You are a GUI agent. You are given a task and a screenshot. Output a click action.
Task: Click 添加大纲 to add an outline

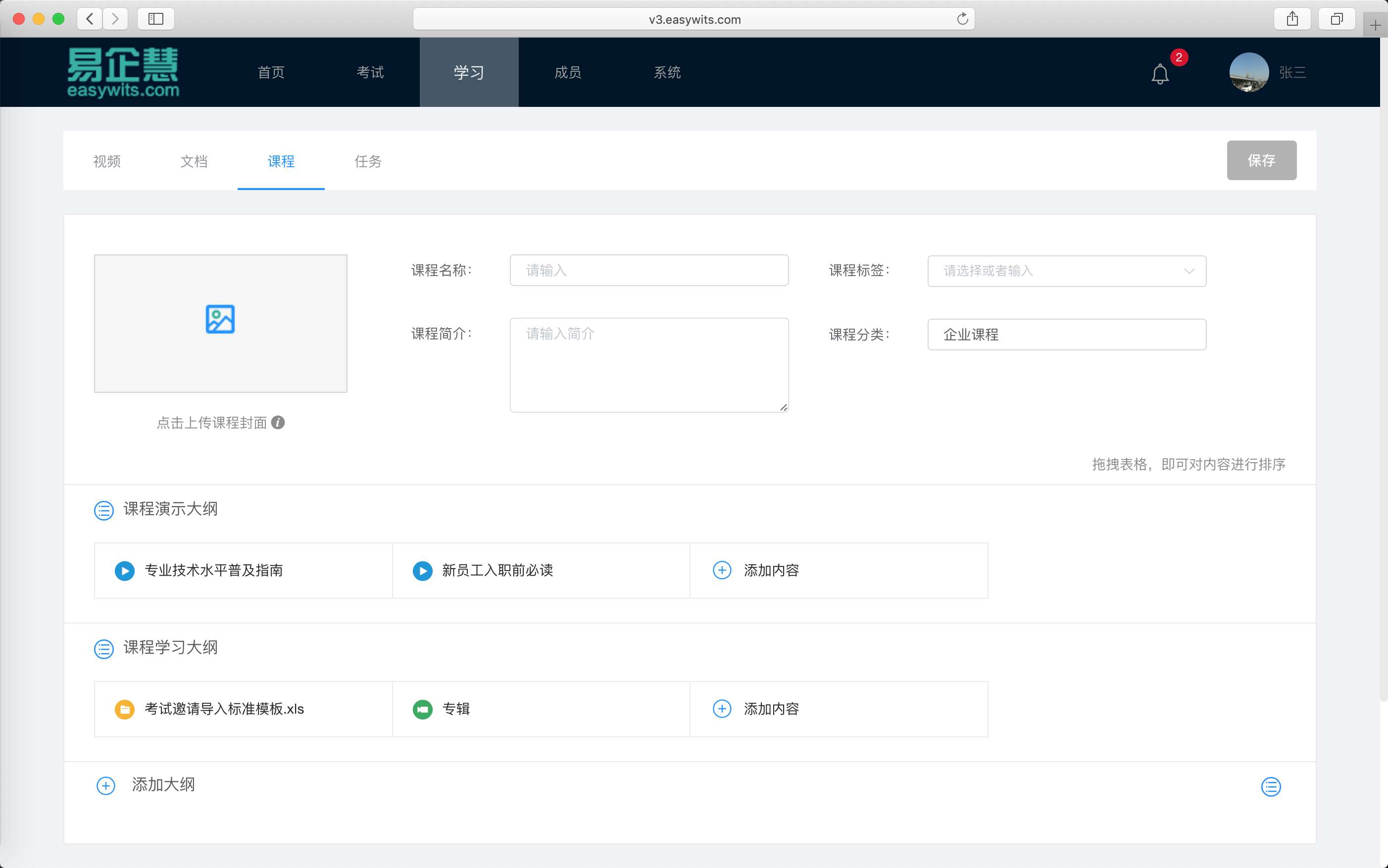(x=164, y=785)
